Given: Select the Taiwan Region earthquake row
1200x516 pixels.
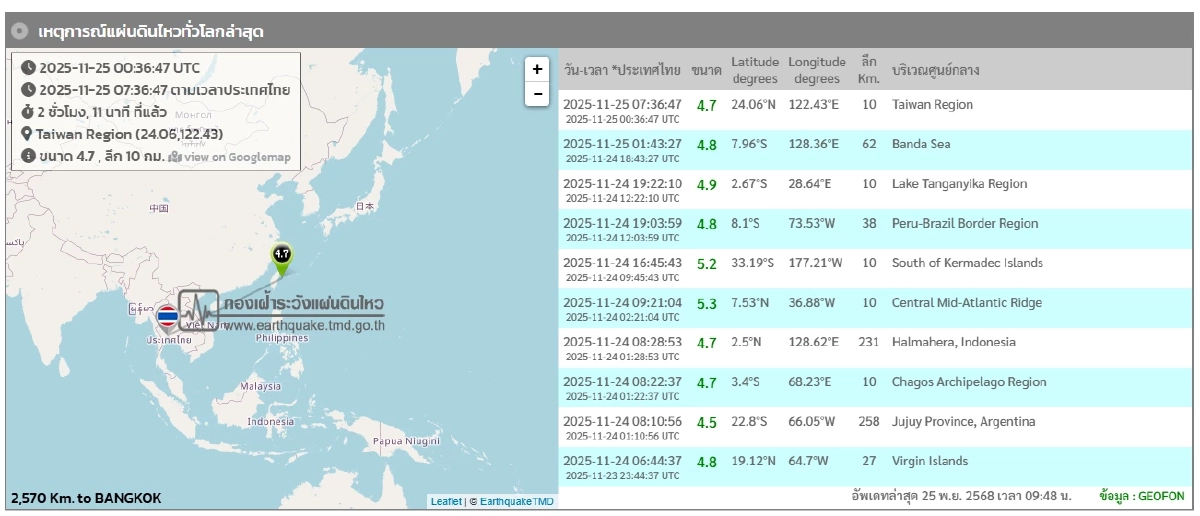Looking at the screenshot, I should [875, 110].
